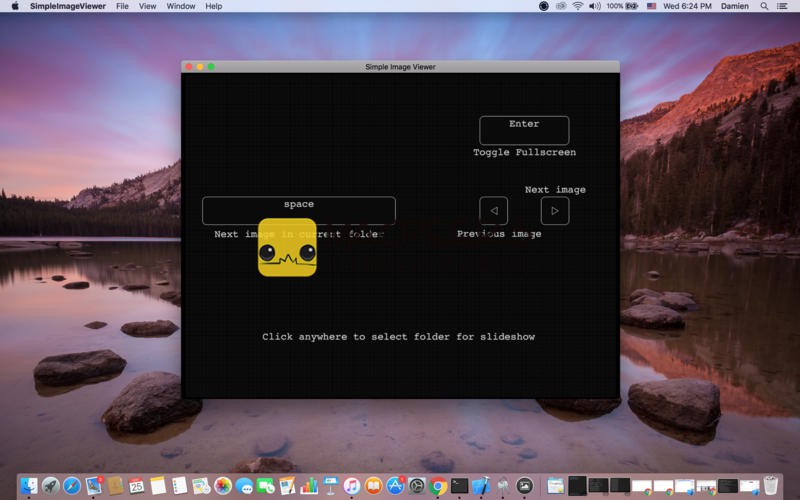Open the Window menu
Image resolution: width=800 pixels, height=500 pixels.
181,6
